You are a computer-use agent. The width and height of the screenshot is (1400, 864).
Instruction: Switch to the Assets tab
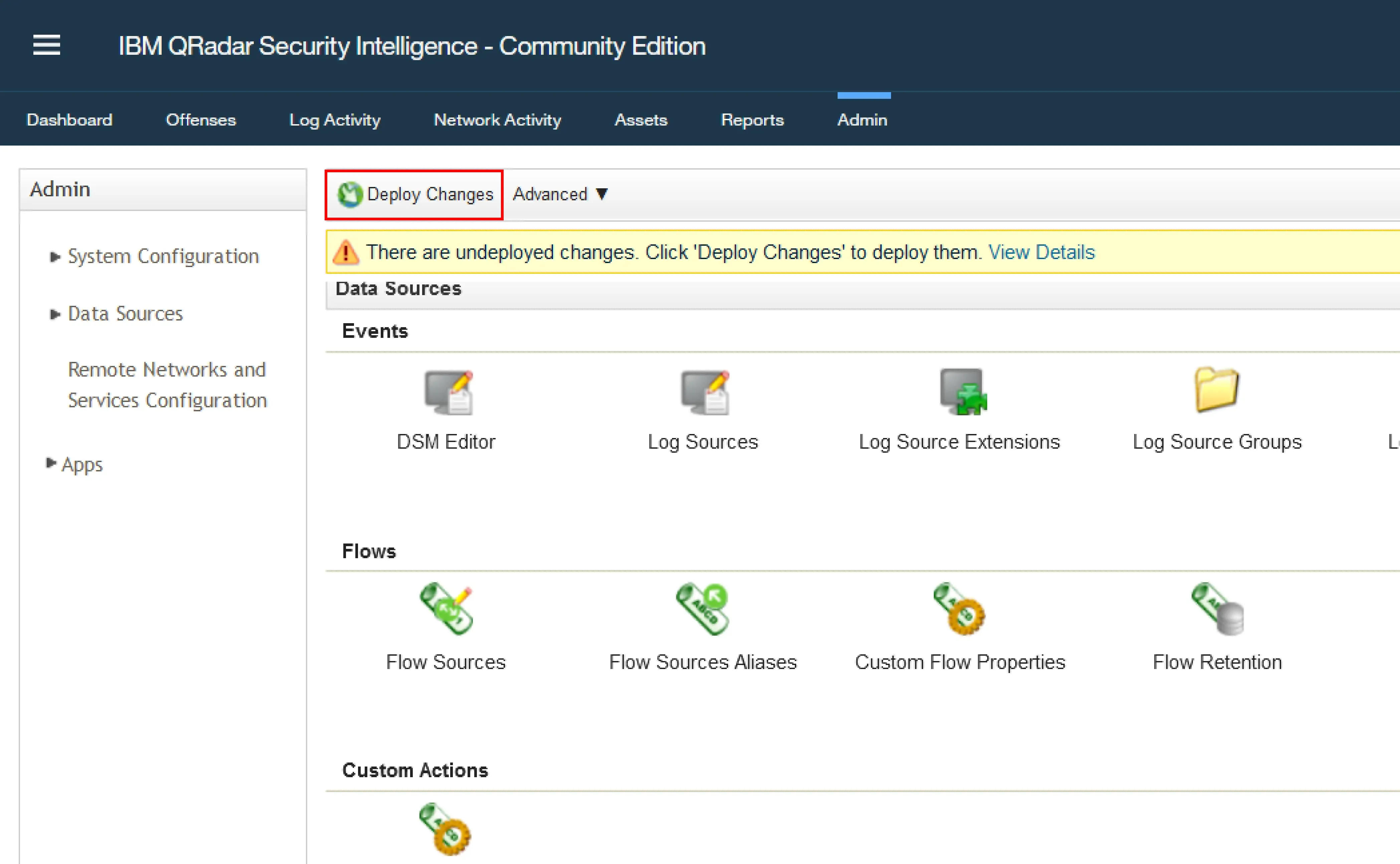[641, 120]
